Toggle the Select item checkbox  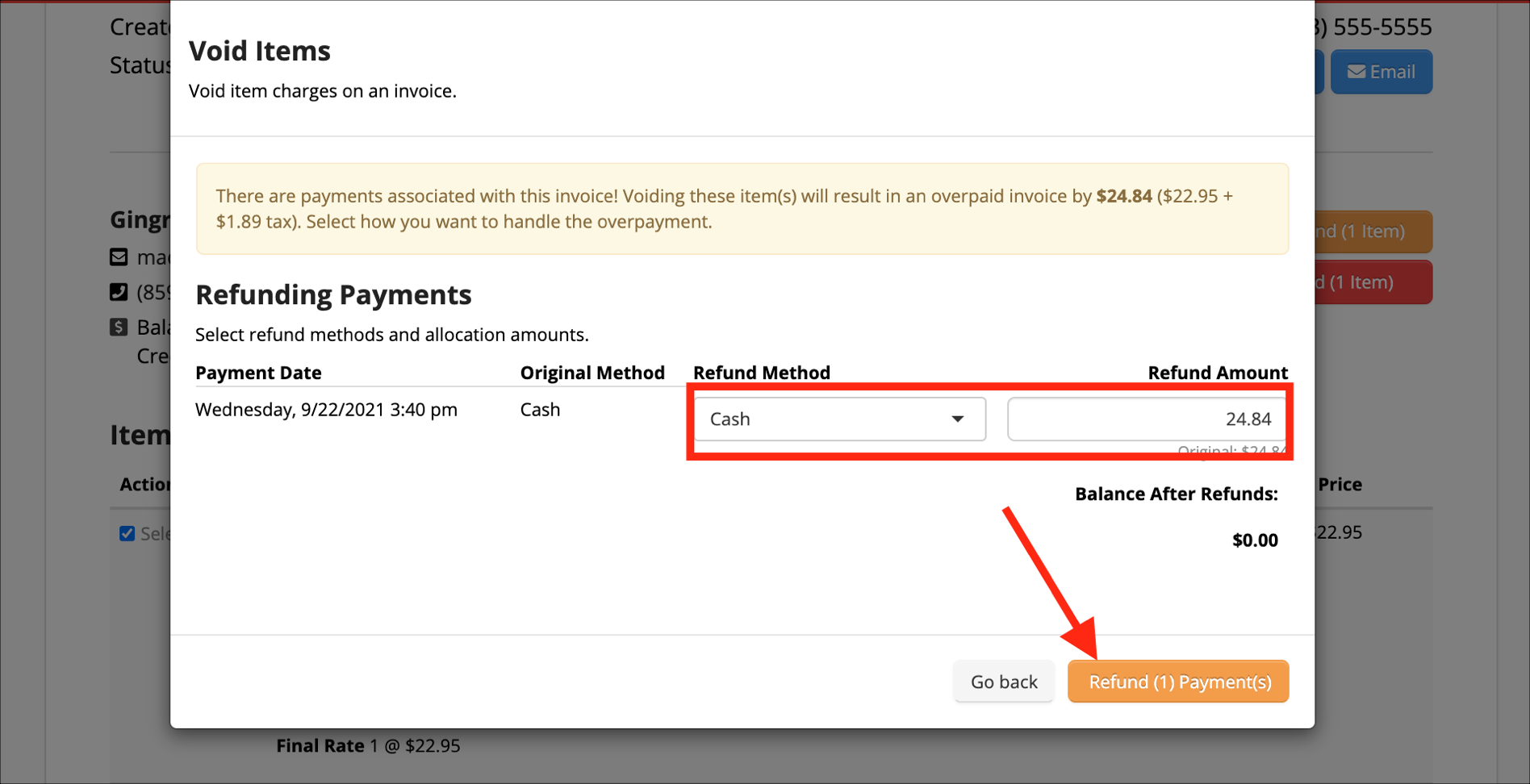pos(127,534)
